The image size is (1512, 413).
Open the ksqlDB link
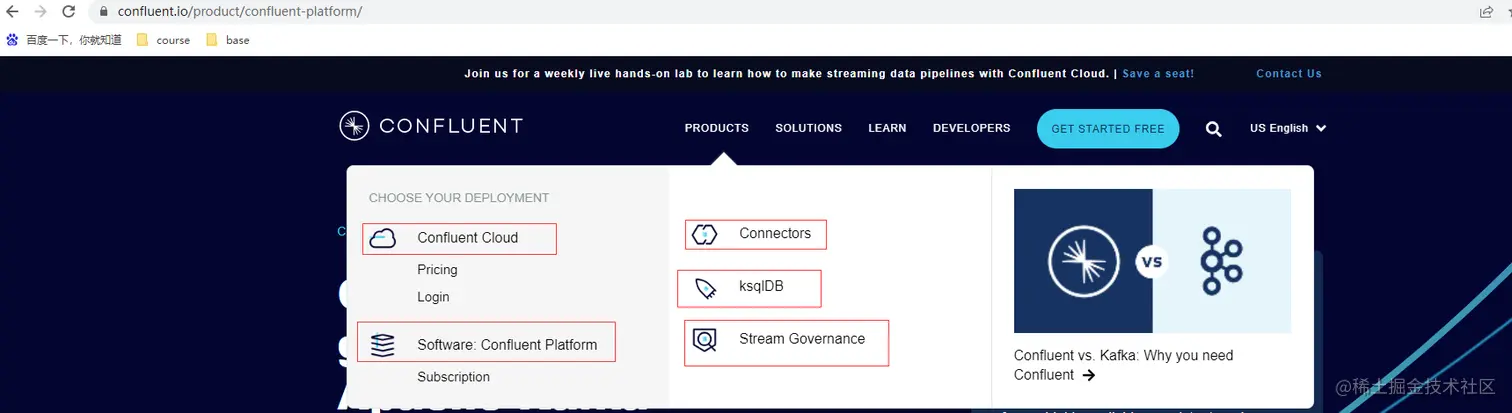pos(761,287)
